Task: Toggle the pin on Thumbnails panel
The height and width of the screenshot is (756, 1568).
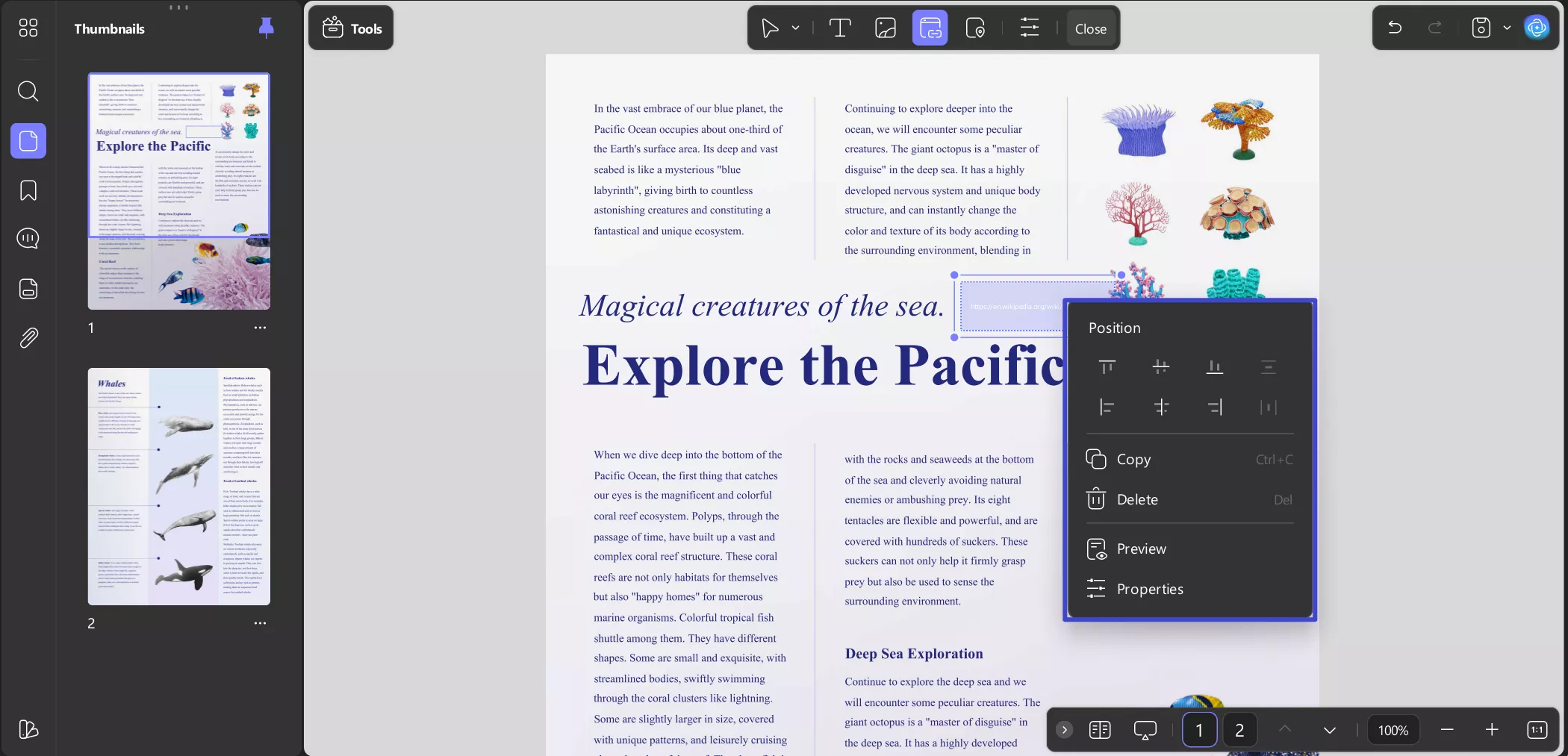Action: 266,28
